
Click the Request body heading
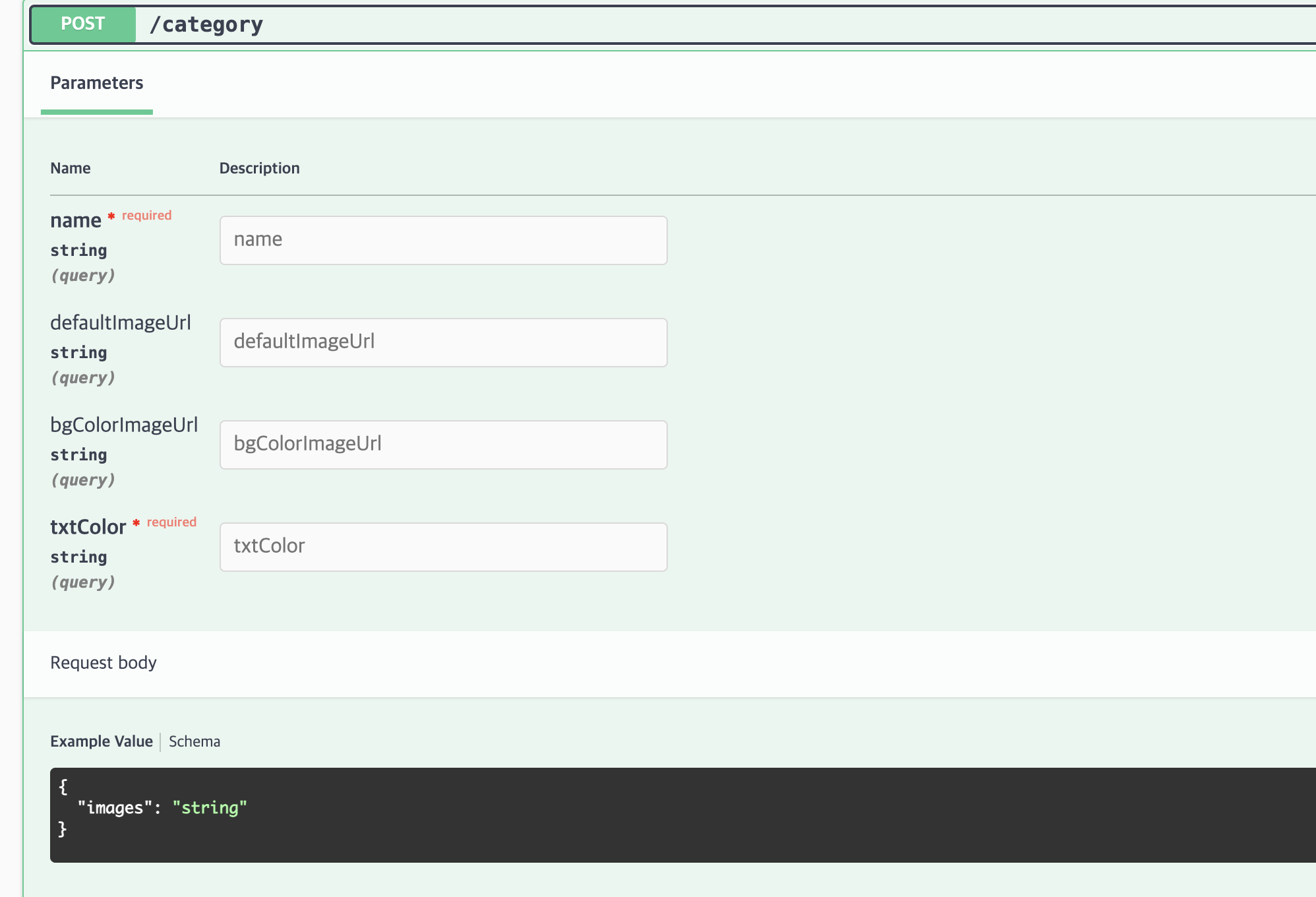(104, 663)
